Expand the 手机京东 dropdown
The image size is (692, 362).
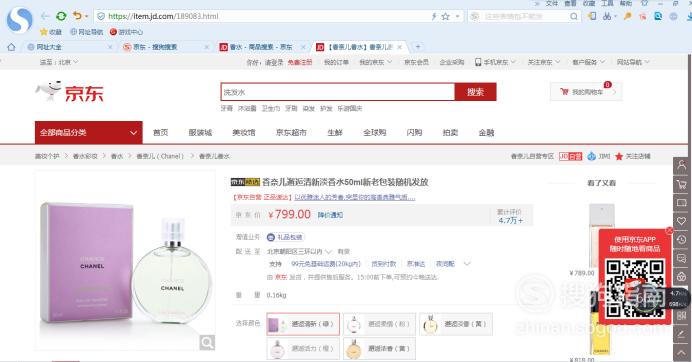coord(495,62)
